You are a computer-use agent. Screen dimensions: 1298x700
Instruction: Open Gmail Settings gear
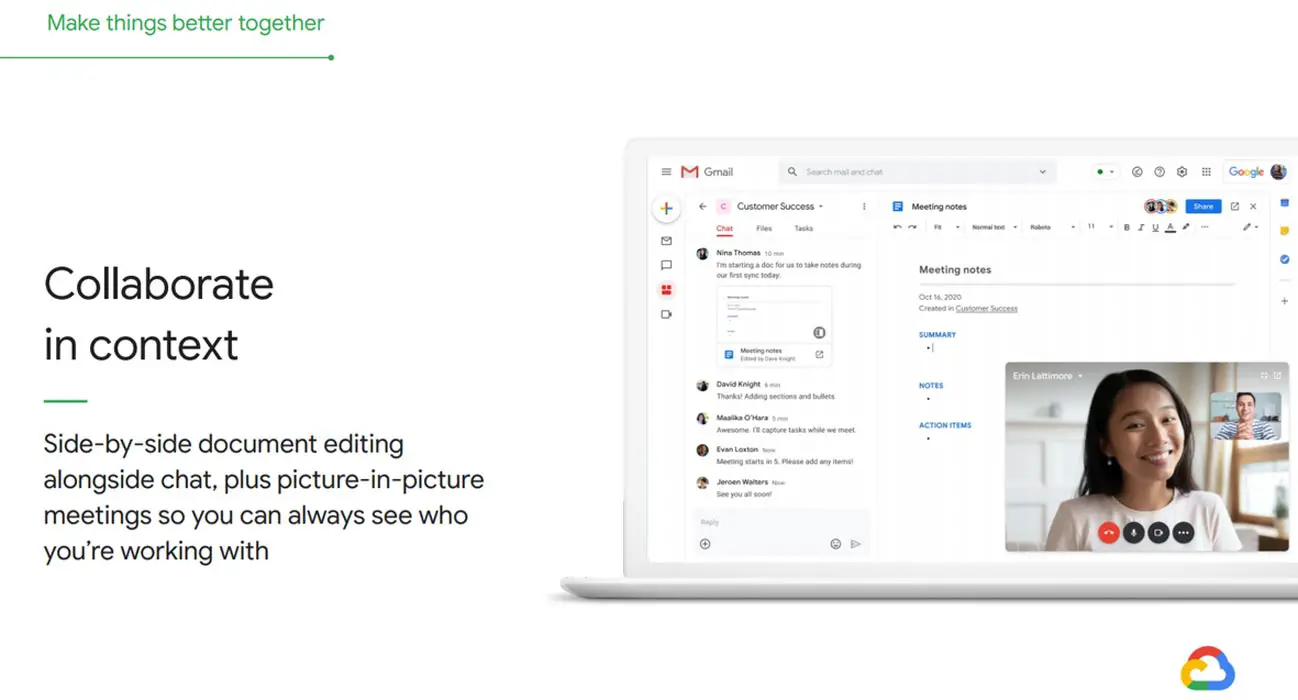(1182, 172)
